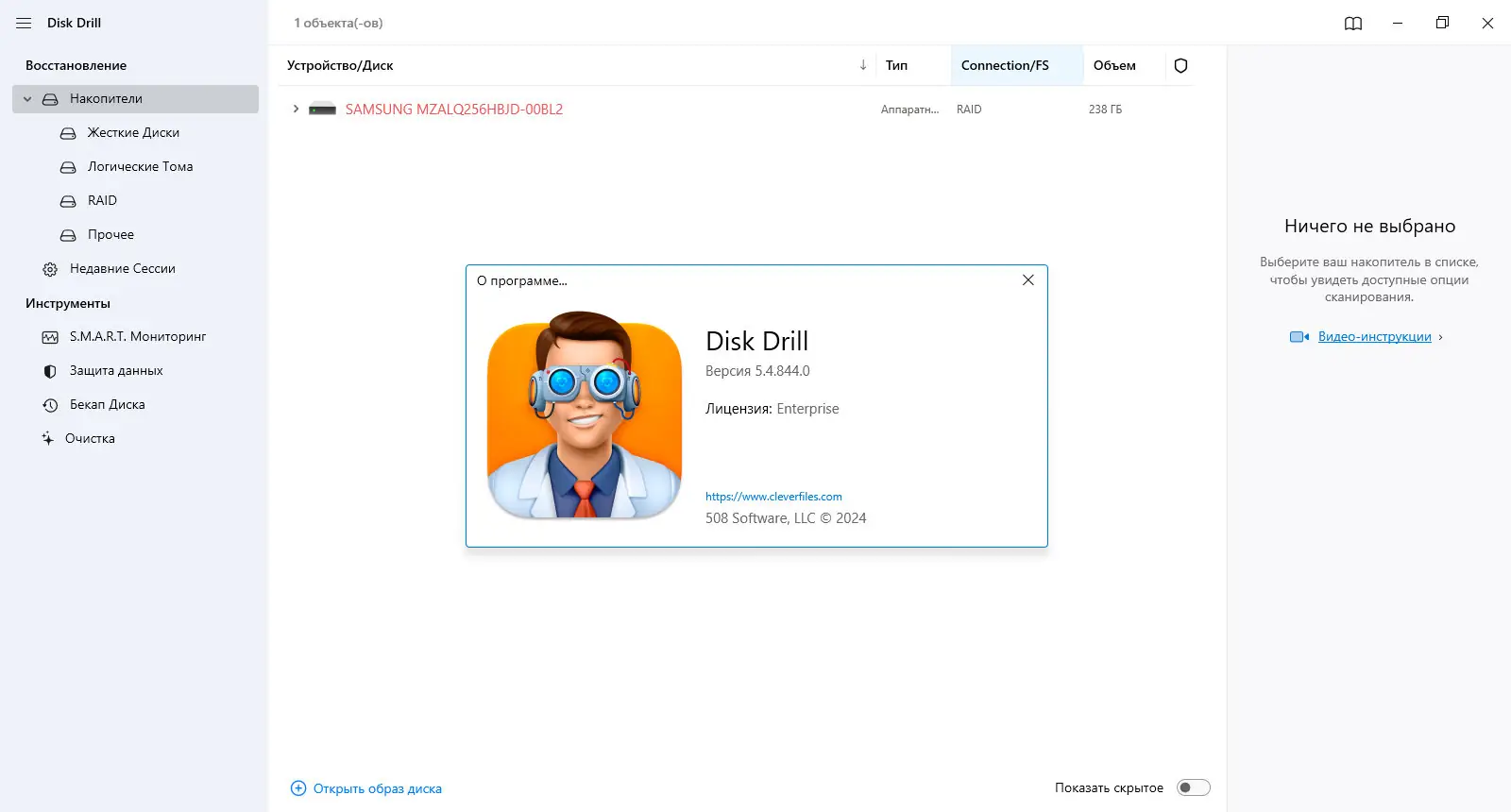Select the Логические Тома icon

[68, 167]
